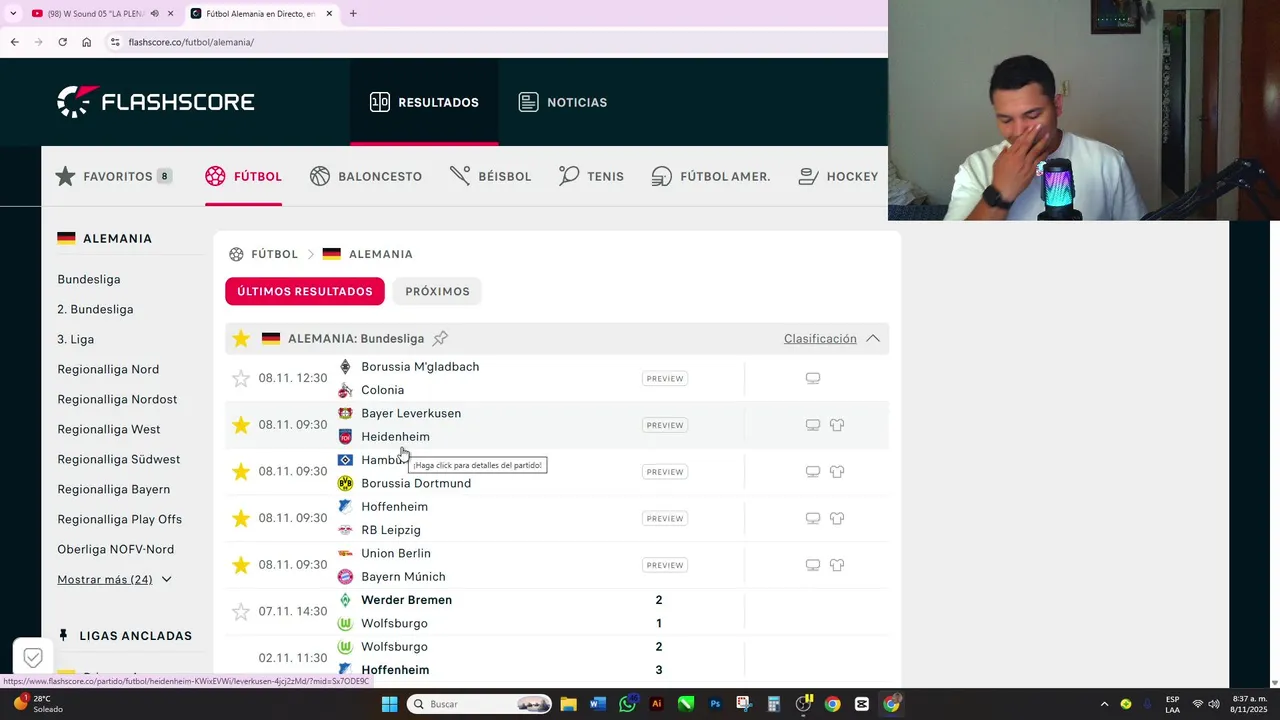Click lineup shirt icon for Hamburgo vs Dortmund
This screenshot has width=1280, height=720.
[837, 471]
